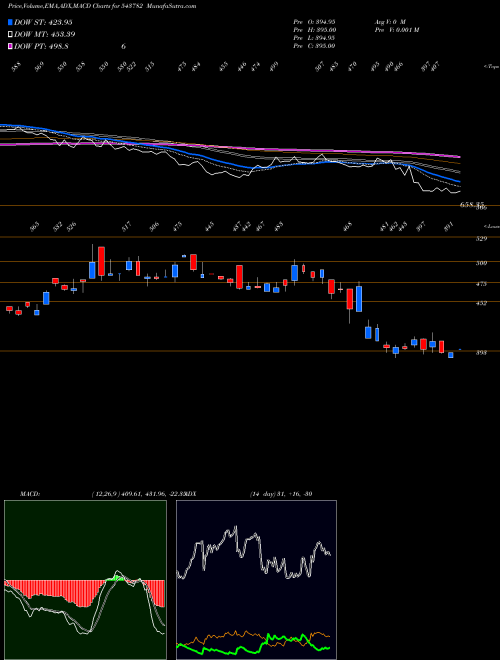Click the magenta DOW PT legend swatch
Viewport: 500px width, 660px height.
pos(10,46)
